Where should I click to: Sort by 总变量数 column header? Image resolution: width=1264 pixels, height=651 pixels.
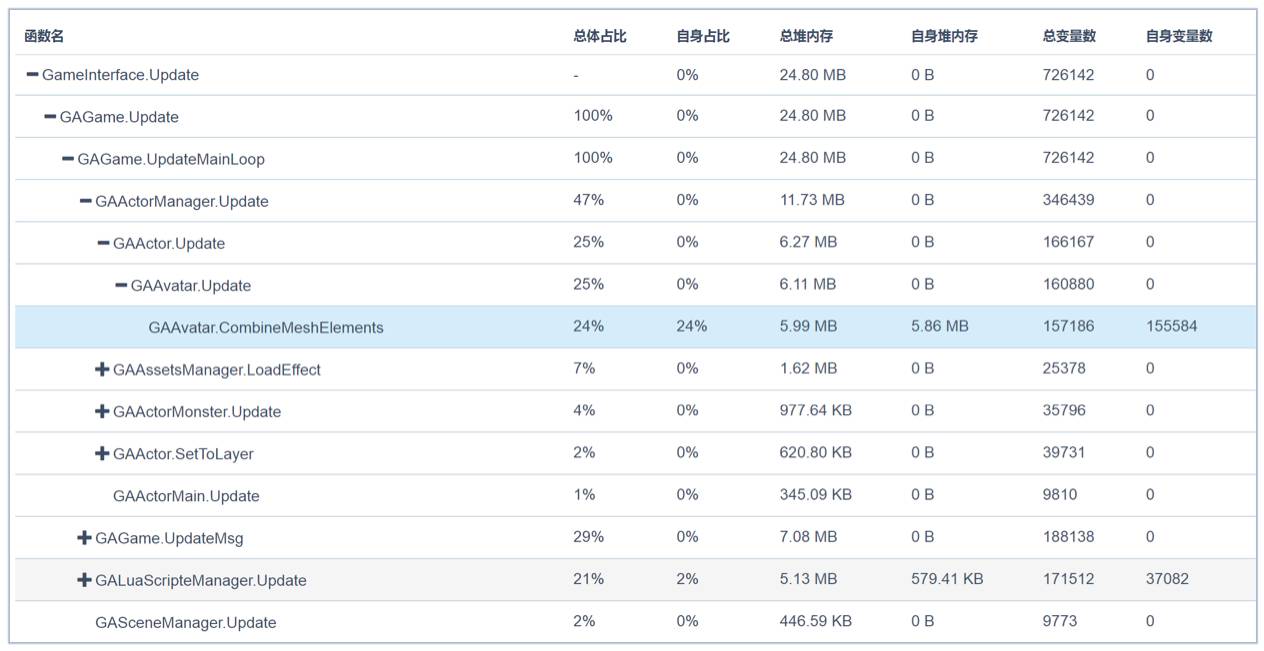coord(1069,36)
